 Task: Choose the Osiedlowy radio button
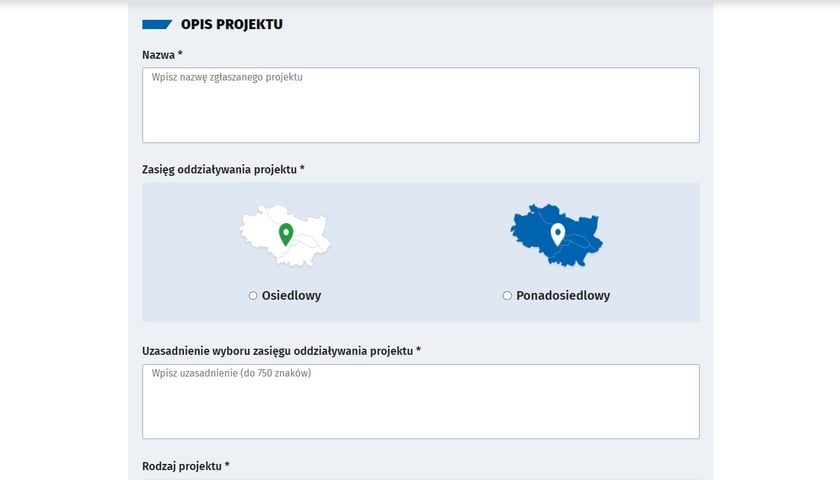tap(253, 296)
